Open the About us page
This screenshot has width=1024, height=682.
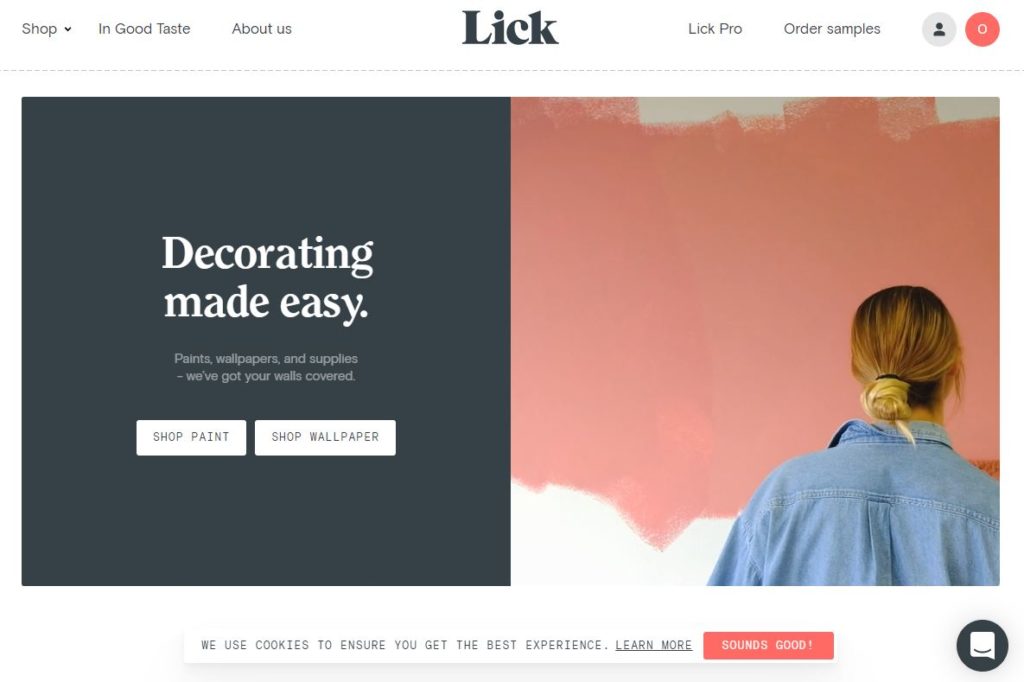[x=261, y=29]
